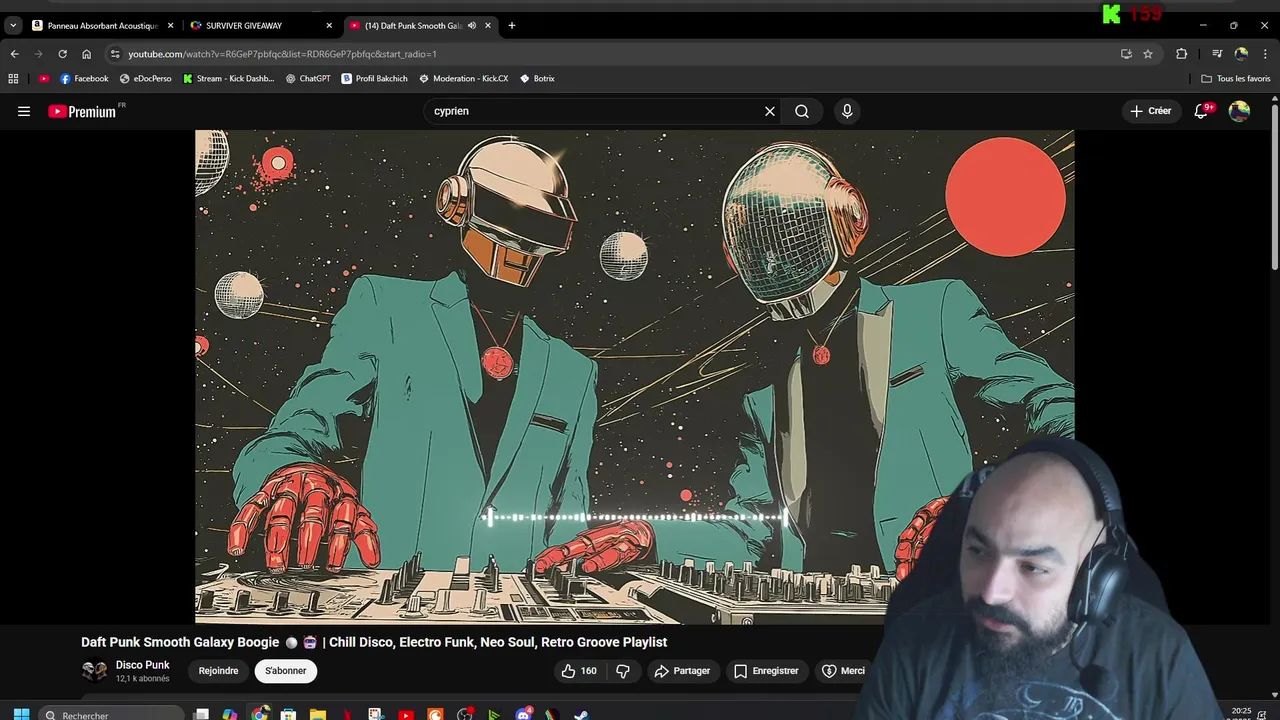The height and width of the screenshot is (720, 1280).
Task: Open the Disco Punk channel name
Action: (x=142, y=665)
